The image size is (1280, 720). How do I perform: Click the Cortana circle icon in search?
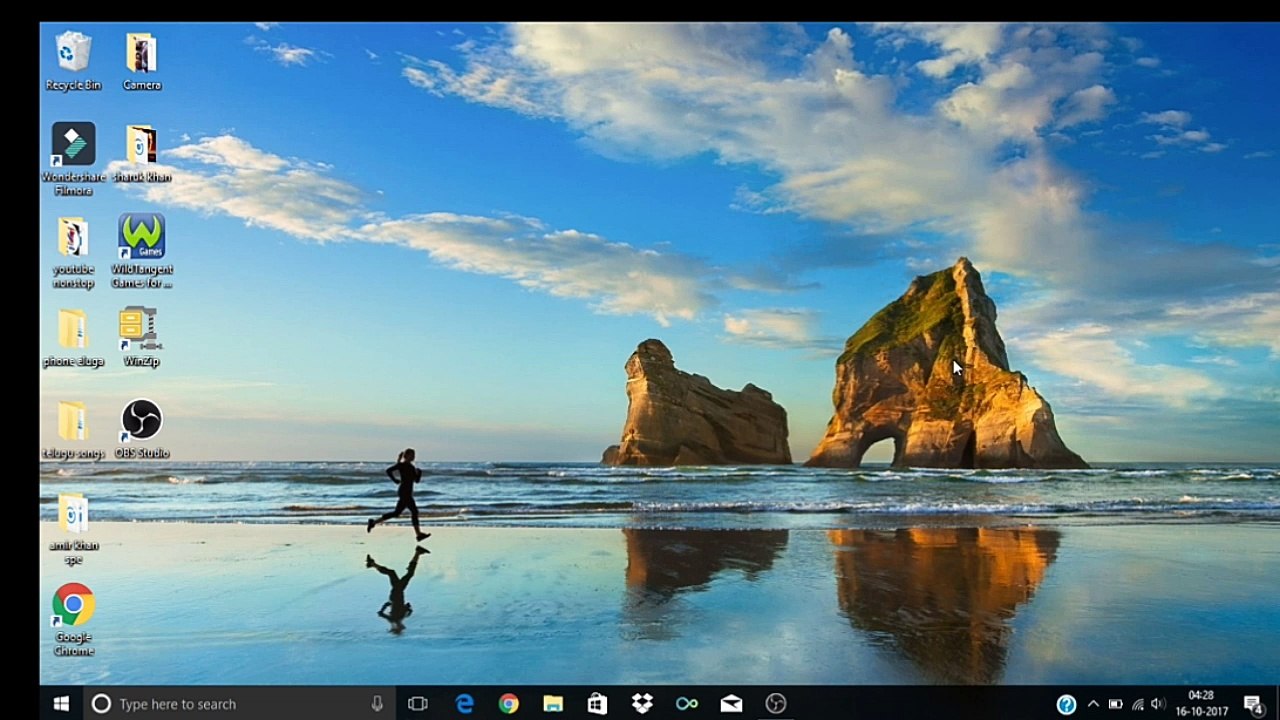101,704
